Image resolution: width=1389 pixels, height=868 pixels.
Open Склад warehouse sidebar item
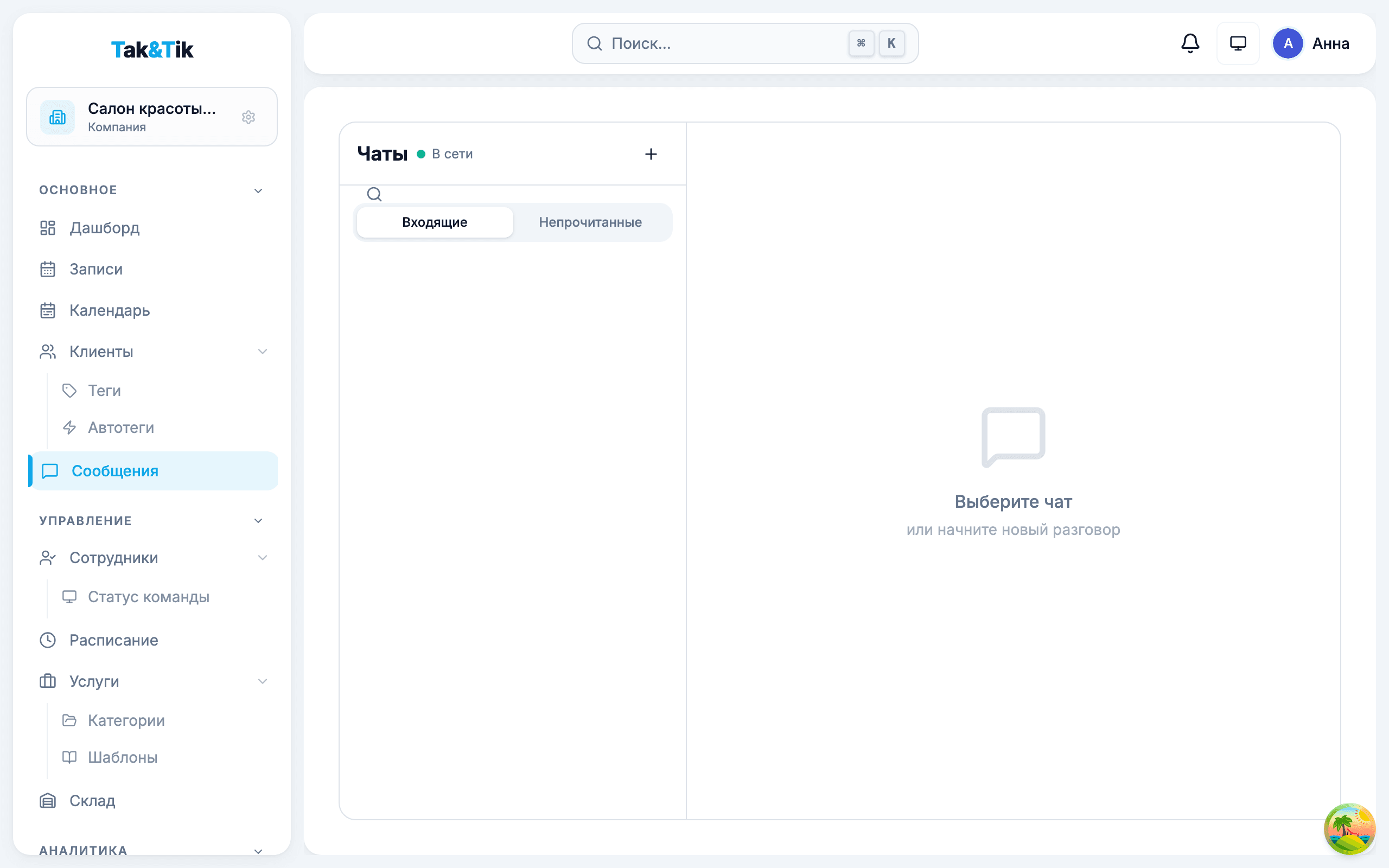coord(92,800)
